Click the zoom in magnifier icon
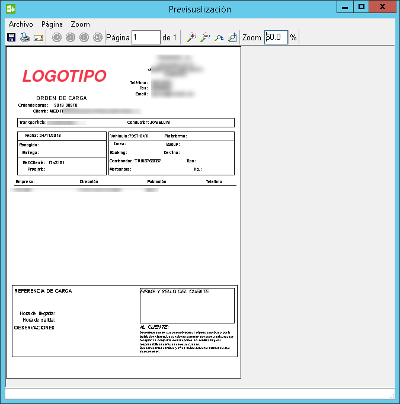Image resolution: width=400 pixels, height=404 pixels. click(x=191, y=37)
